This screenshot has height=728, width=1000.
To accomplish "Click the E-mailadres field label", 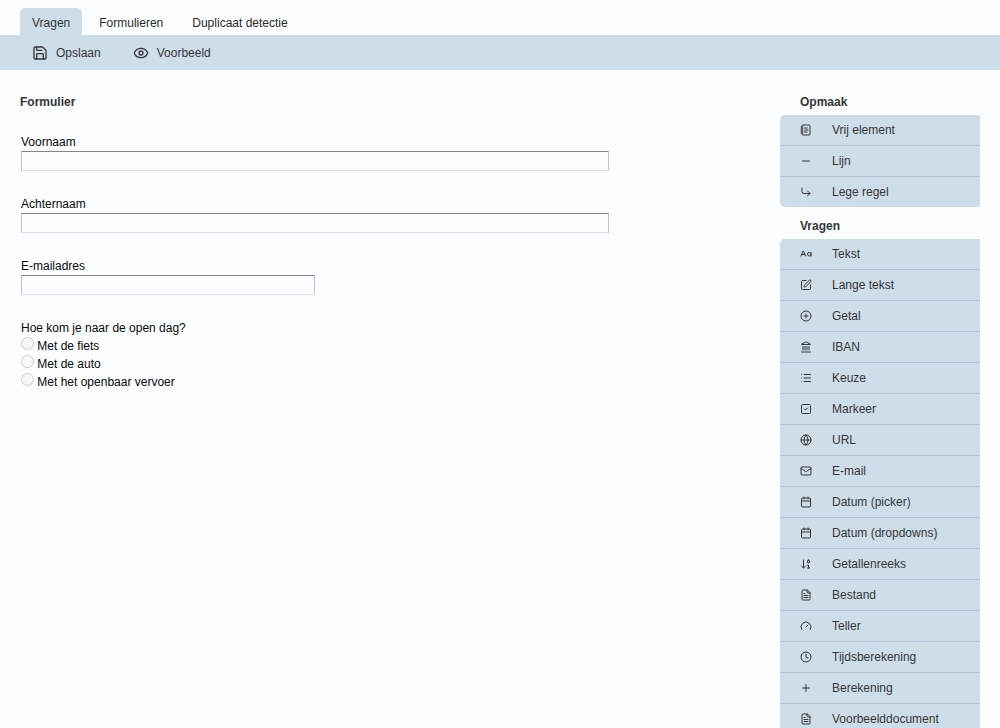I will click(x=53, y=266).
